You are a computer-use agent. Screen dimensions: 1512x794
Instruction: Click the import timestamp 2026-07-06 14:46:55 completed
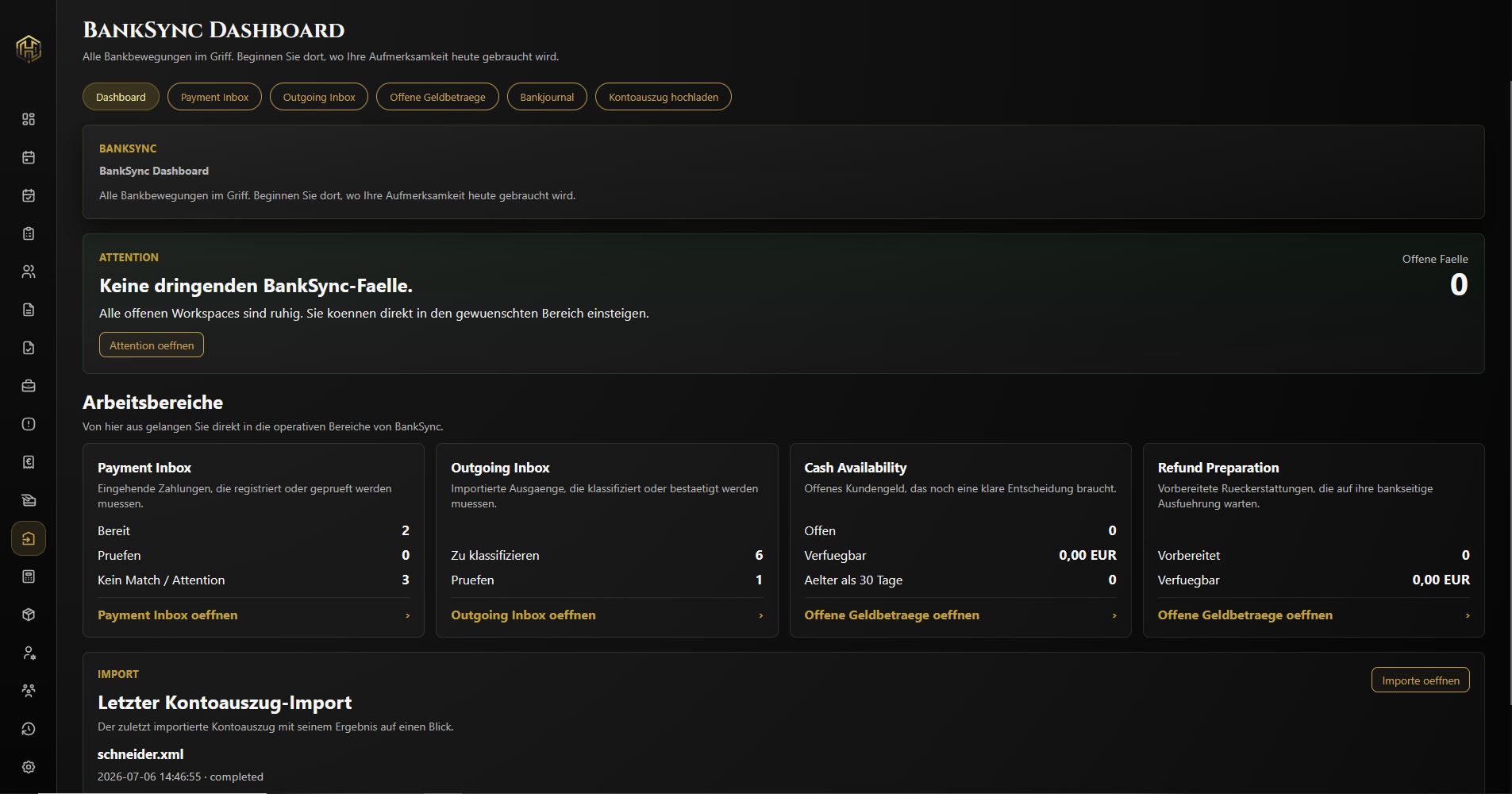180,777
